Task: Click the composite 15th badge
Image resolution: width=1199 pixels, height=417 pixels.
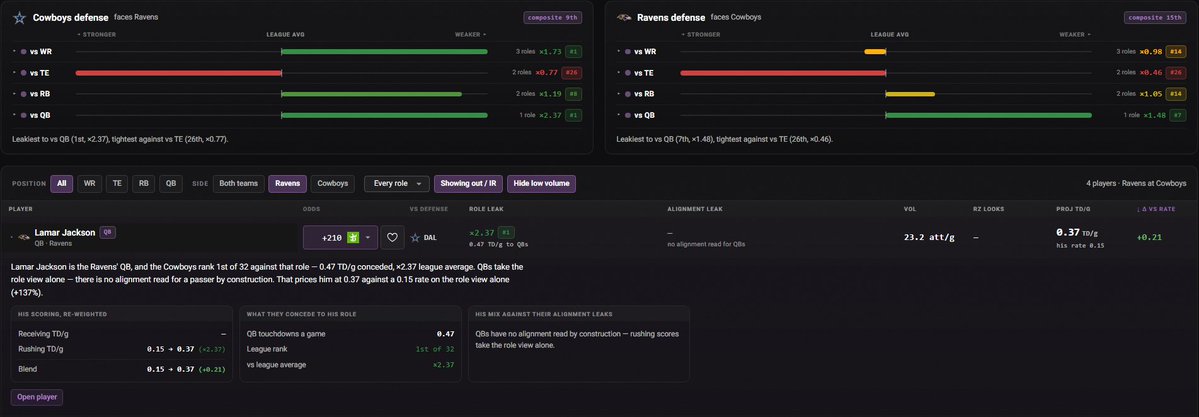Action: pyautogui.click(x=1155, y=17)
